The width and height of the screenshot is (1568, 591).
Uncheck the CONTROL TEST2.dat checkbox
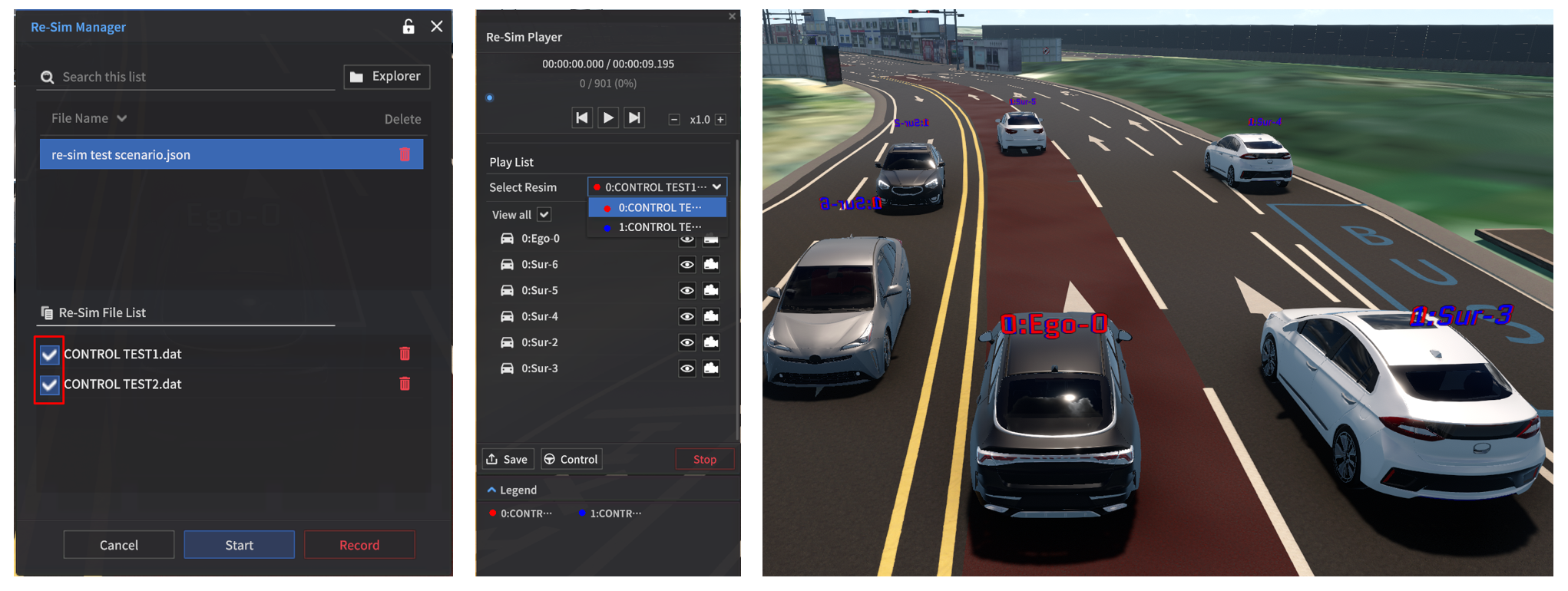pyautogui.click(x=50, y=385)
